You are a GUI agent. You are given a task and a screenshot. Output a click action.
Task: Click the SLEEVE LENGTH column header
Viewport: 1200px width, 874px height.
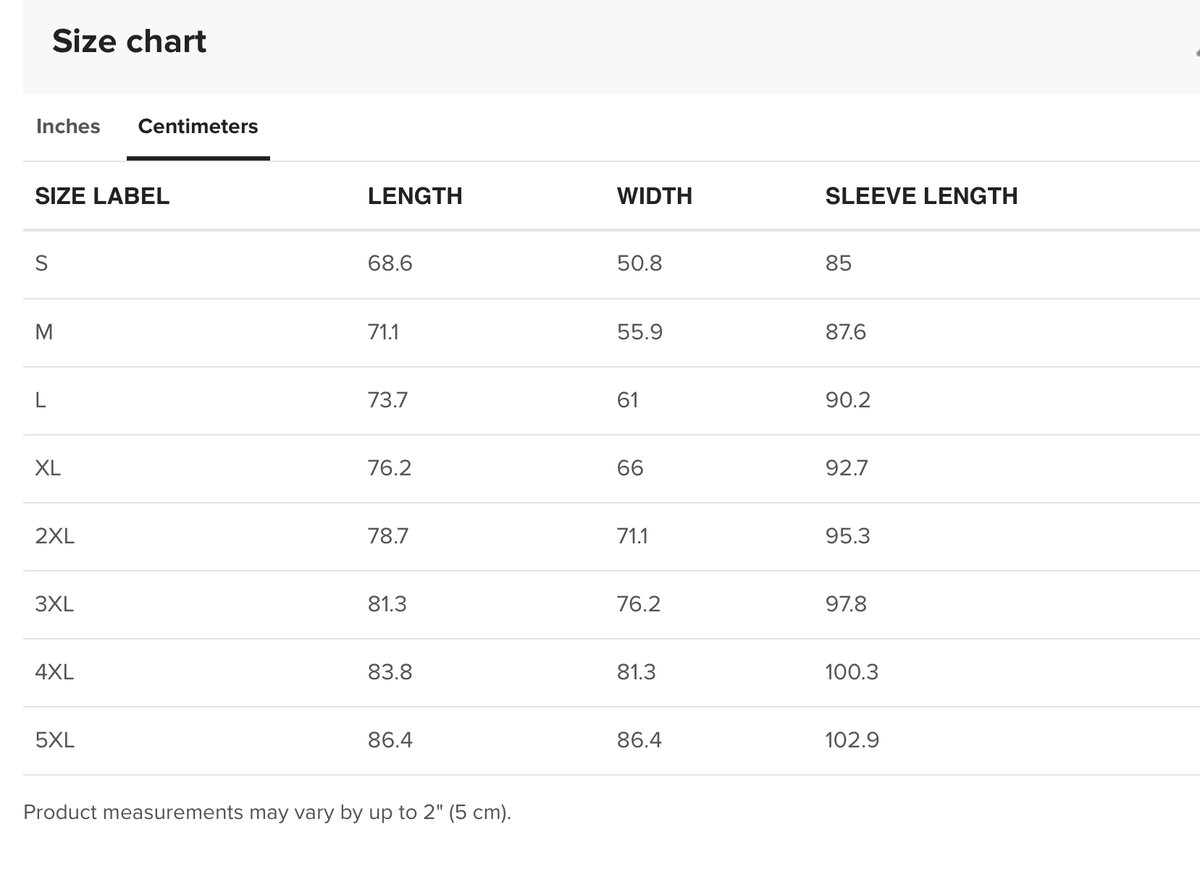pyautogui.click(x=921, y=196)
